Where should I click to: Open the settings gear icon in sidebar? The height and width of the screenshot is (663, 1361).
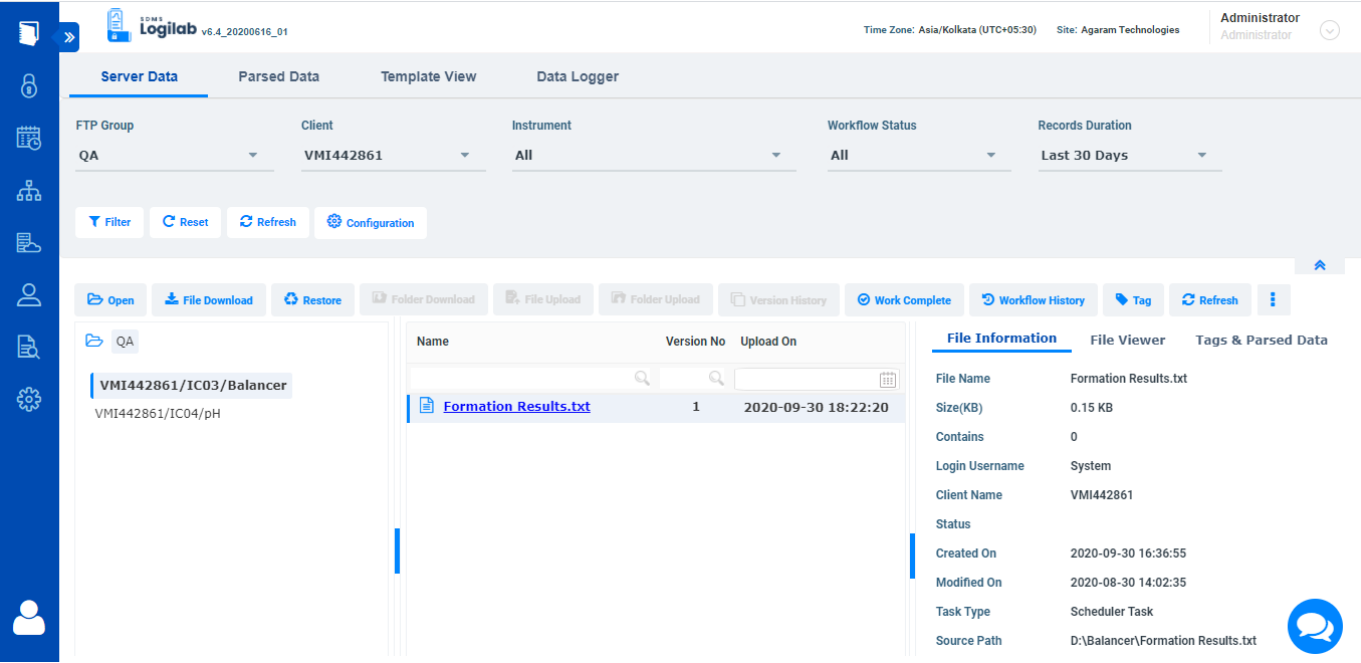point(29,398)
